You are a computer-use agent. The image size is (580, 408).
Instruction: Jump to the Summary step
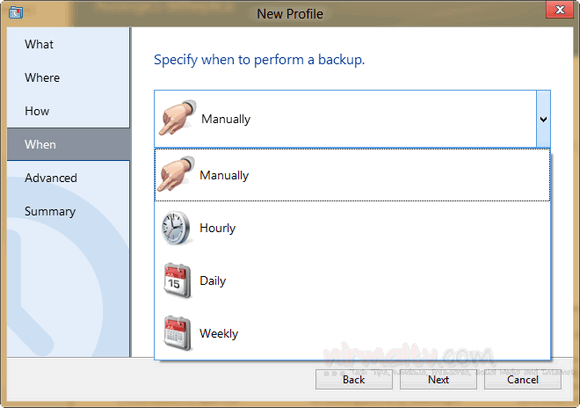tap(50, 211)
